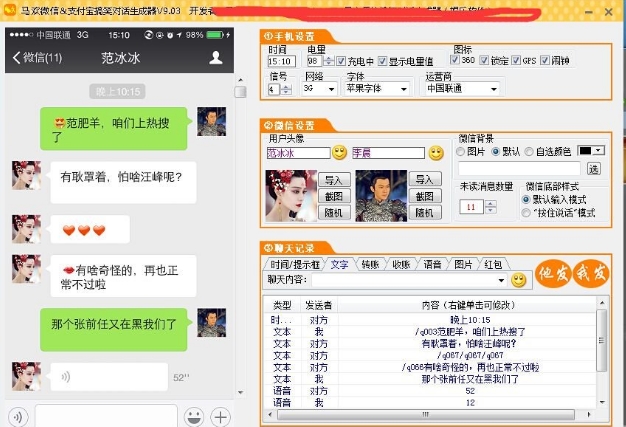Select "按住说话"模式 radio button
626x427 pixels.
[x=526, y=213]
